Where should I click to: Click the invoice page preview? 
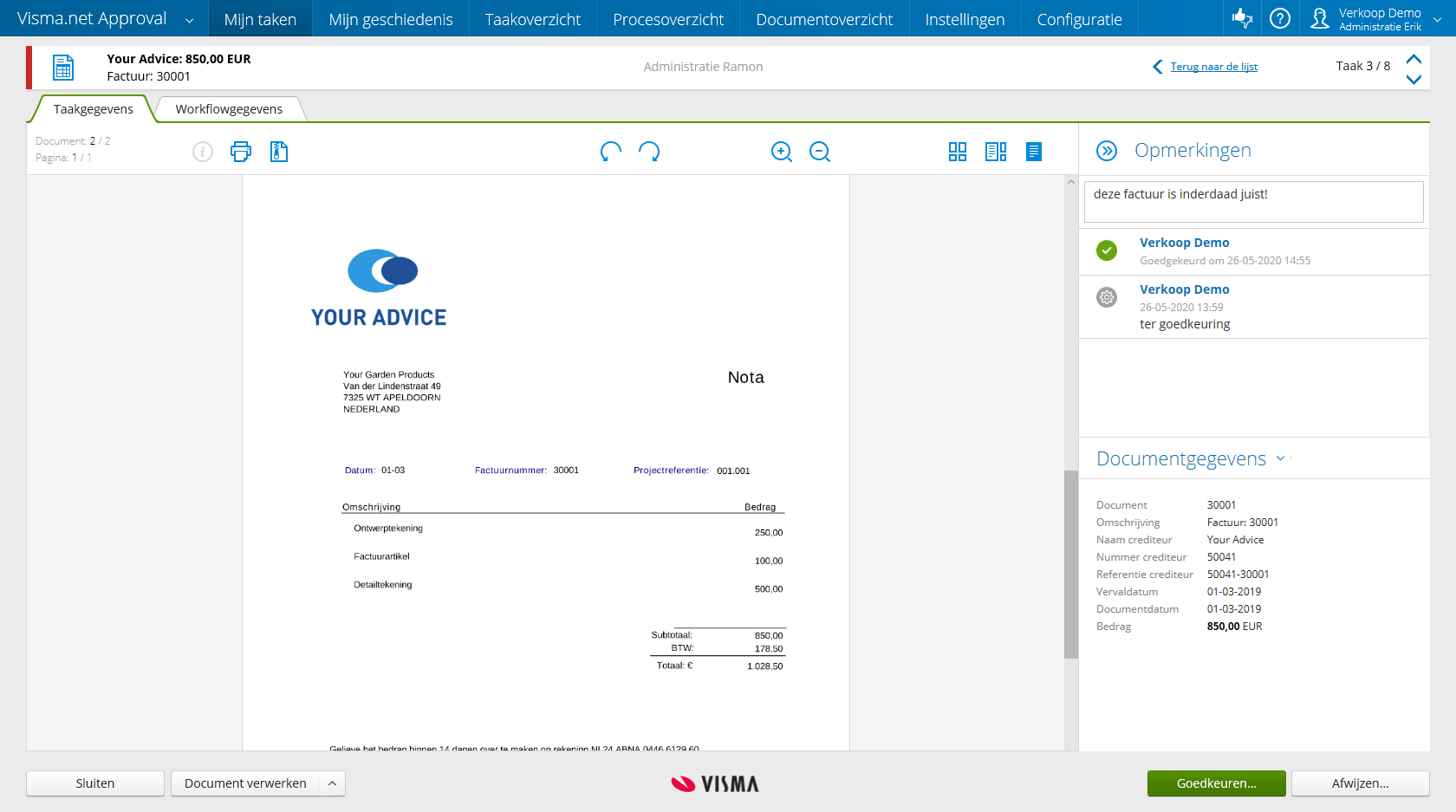[x=546, y=463]
